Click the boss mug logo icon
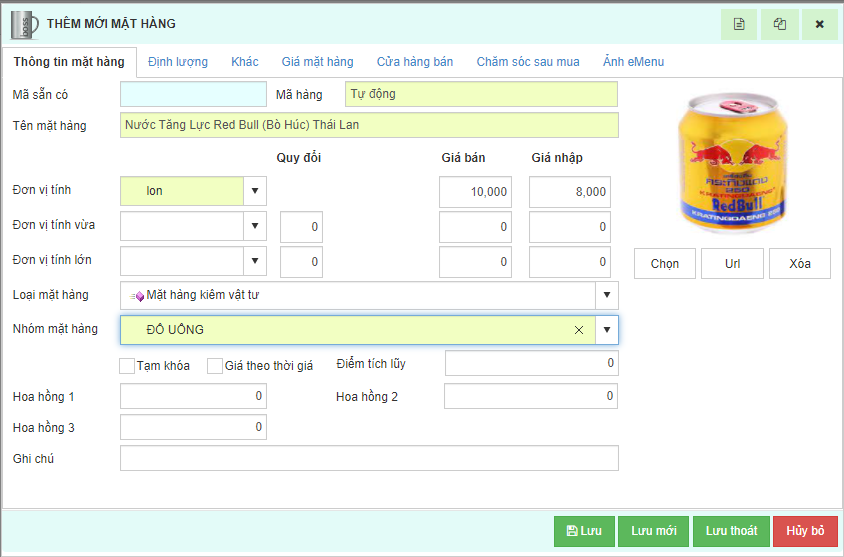Screen dimensions: 844x557 25,25
